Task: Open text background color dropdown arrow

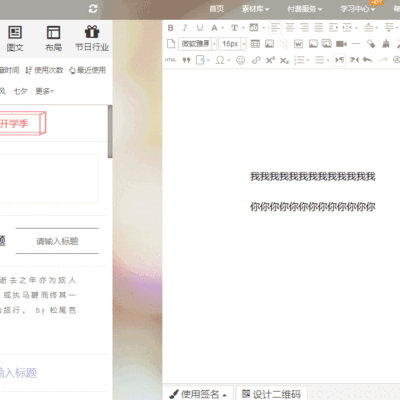Action: (x=264, y=28)
